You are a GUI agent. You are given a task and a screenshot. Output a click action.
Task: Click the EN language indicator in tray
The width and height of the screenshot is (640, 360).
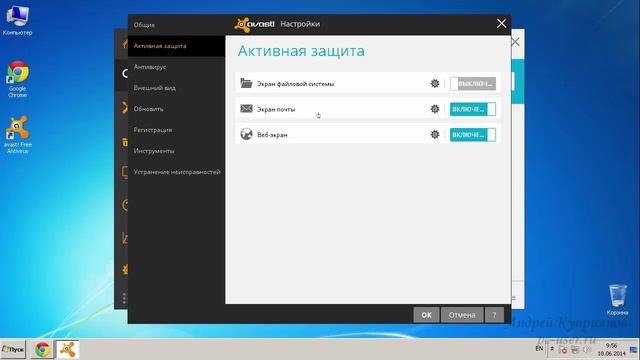539,349
